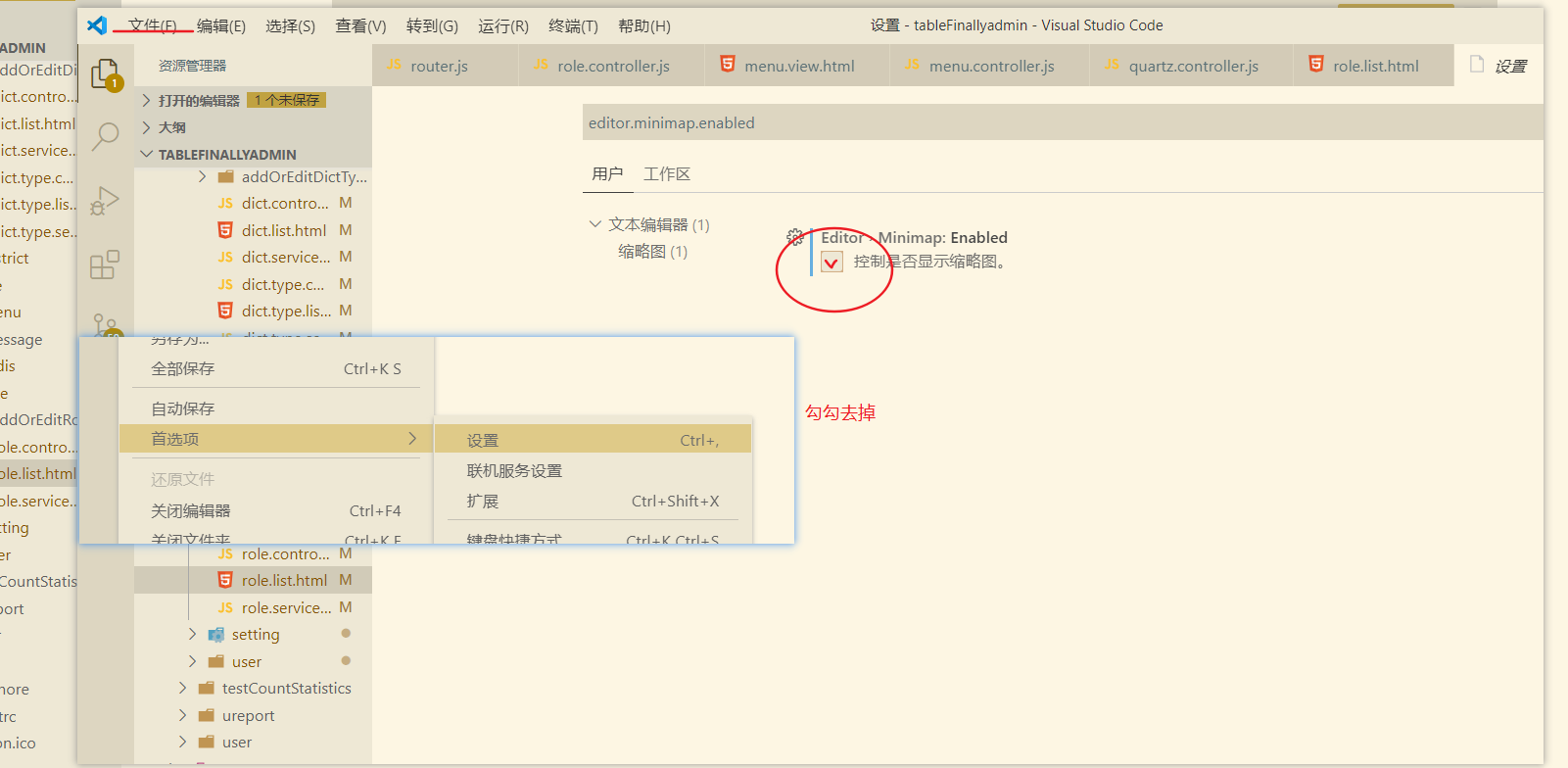Screen dimensions: 1568x768
Task: Click the 1 个未保存 badge
Action: 286,100
